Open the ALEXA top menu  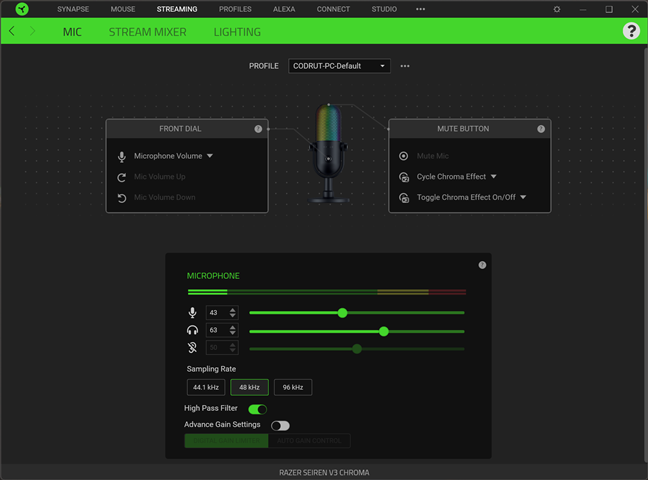tap(284, 9)
